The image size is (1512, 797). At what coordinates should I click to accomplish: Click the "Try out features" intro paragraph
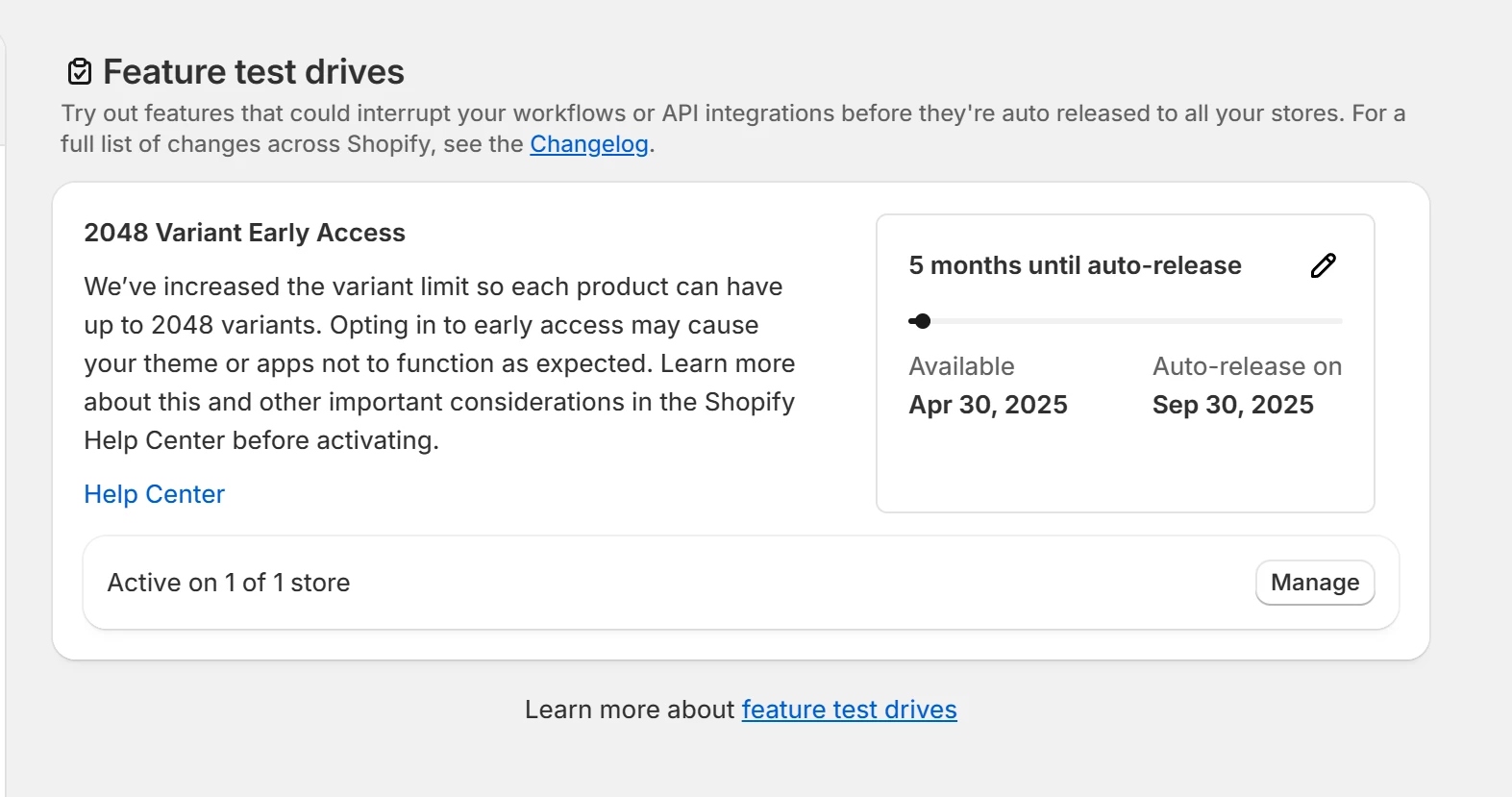point(731,113)
